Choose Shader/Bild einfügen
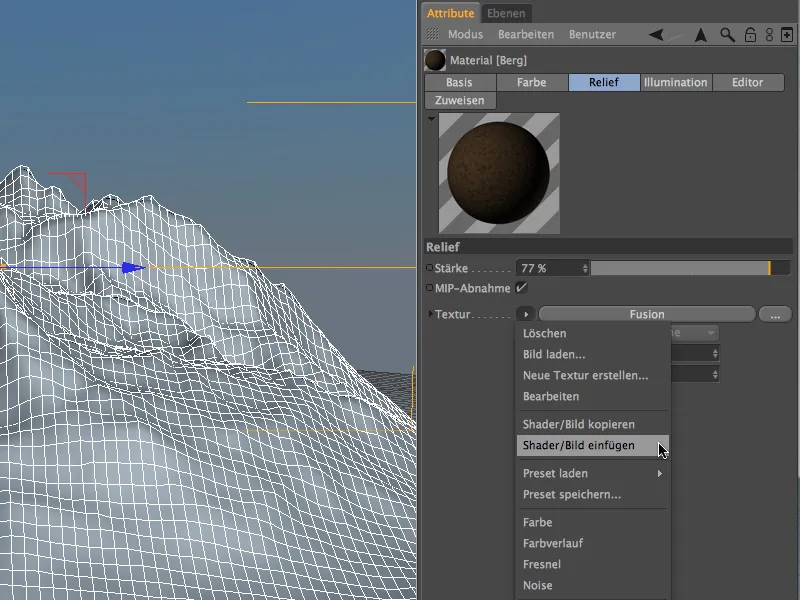Screen dimensions: 800x600 tap(593, 445)
